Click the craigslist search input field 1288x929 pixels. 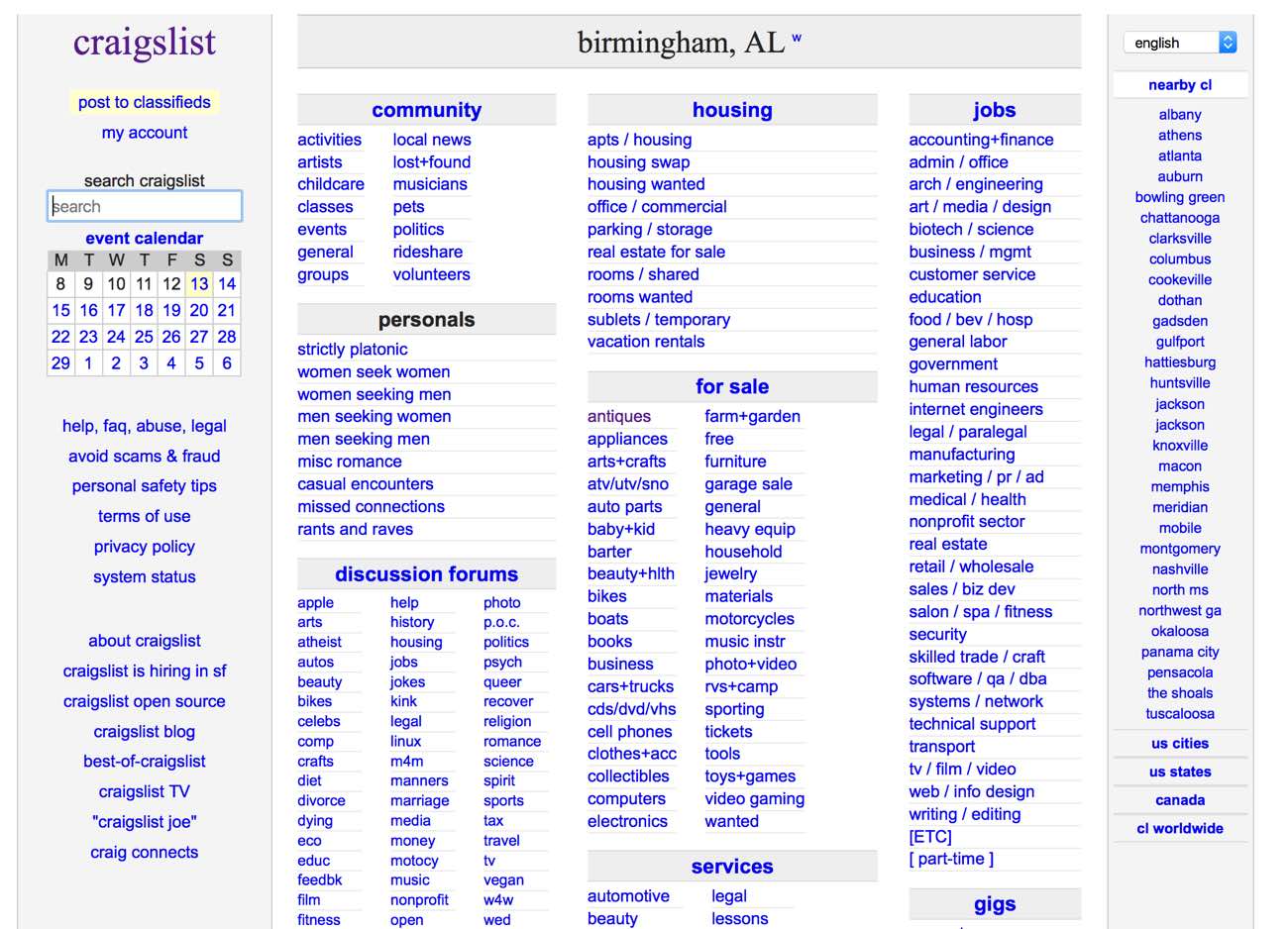coord(145,206)
